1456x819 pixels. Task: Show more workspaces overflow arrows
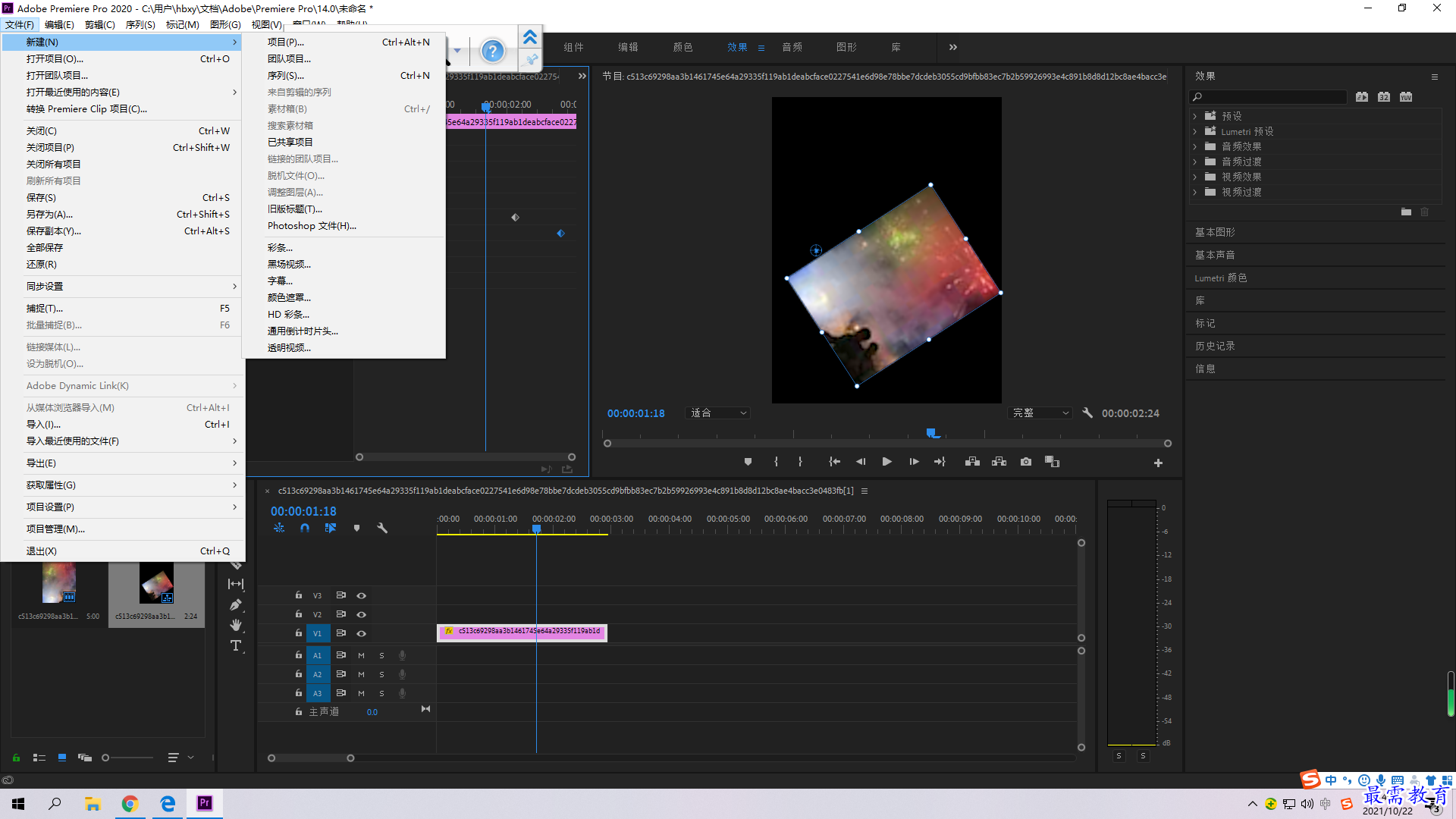pyautogui.click(x=953, y=47)
